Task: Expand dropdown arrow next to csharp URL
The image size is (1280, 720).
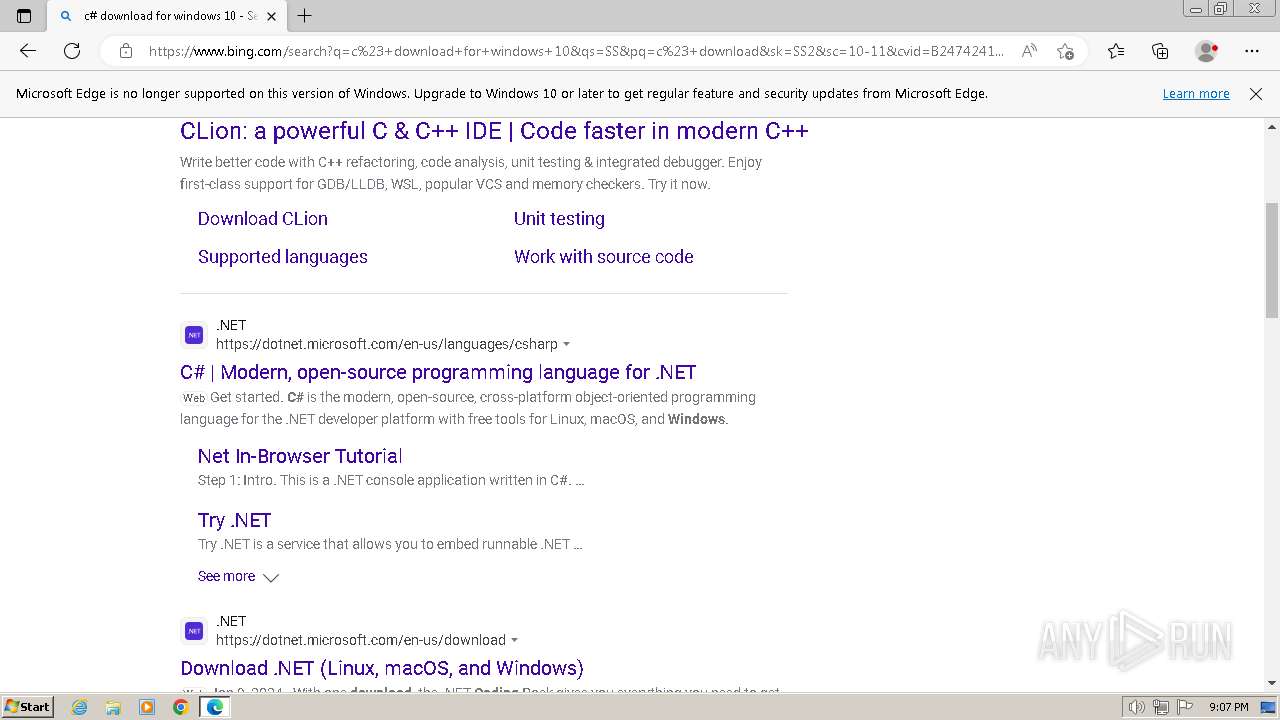Action: [567, 344]
